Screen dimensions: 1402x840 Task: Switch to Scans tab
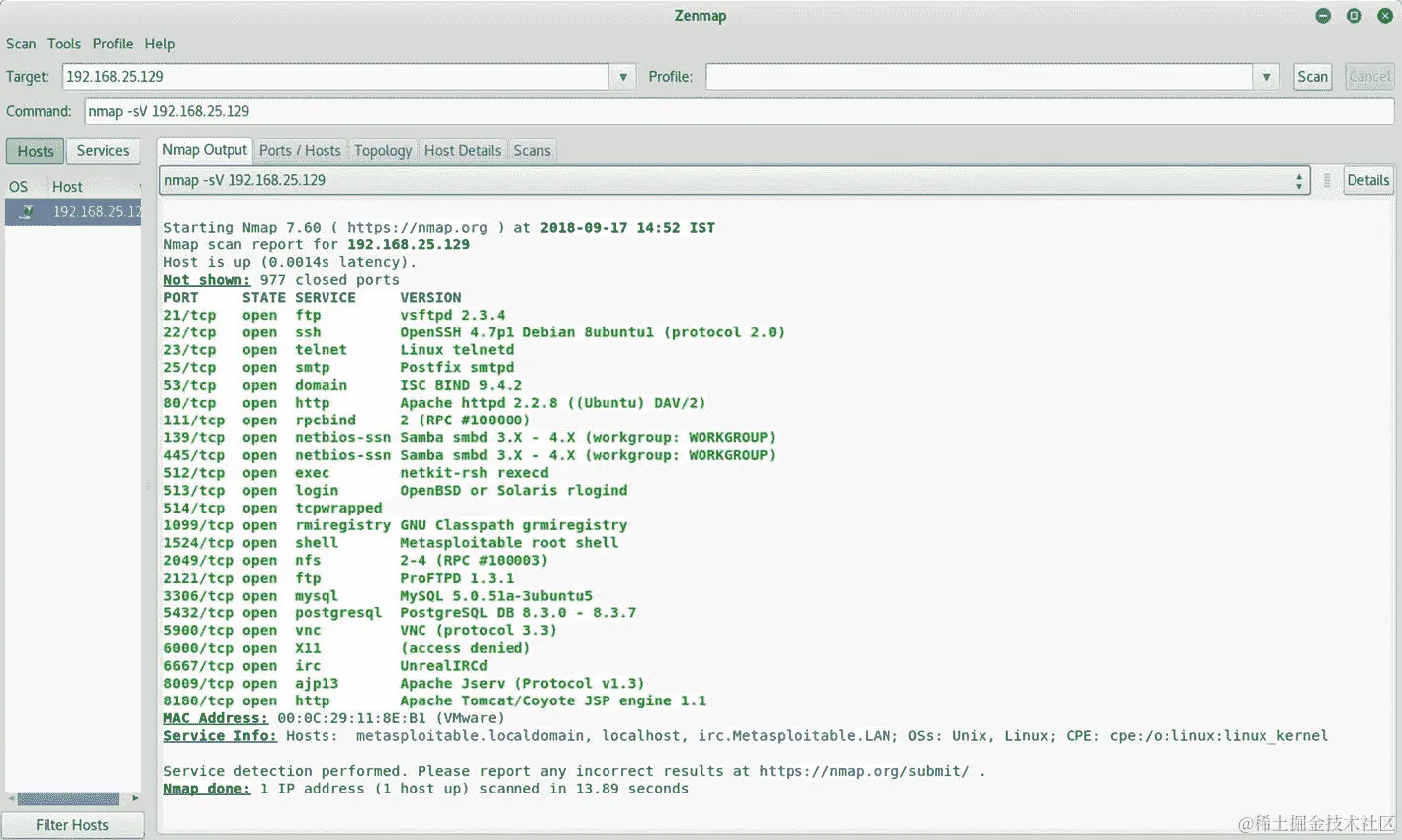(532, 151)
